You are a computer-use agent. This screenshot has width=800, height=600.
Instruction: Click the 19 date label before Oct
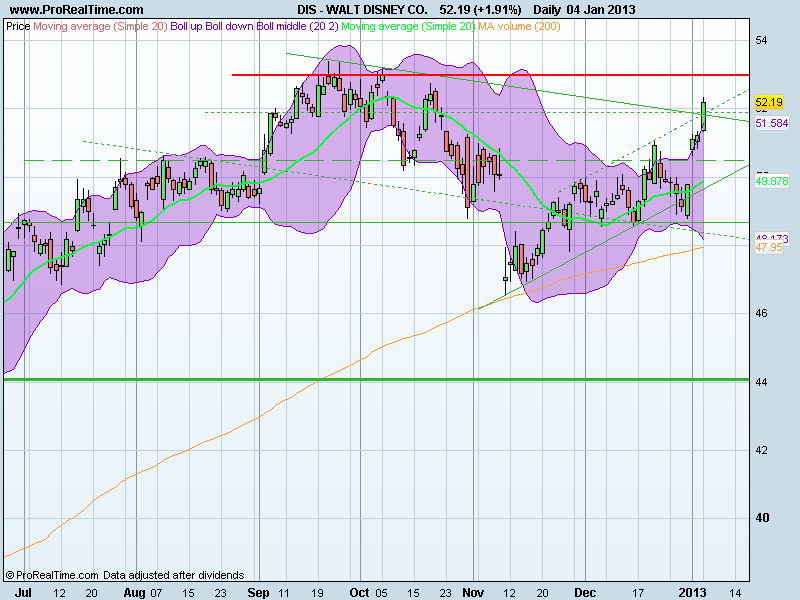pos(317,593)
